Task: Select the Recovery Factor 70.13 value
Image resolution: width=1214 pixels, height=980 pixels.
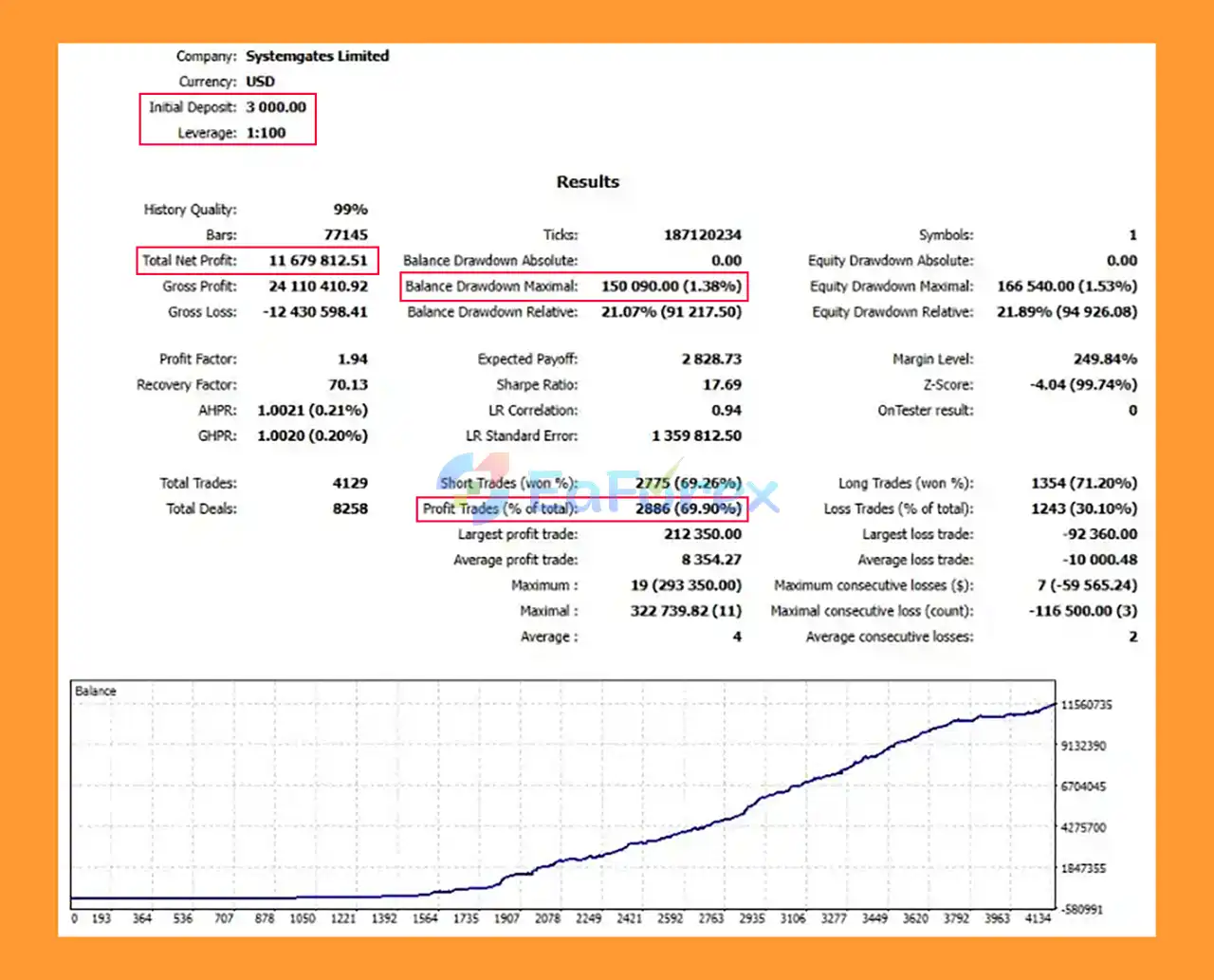Action: [x=347, y=385]
